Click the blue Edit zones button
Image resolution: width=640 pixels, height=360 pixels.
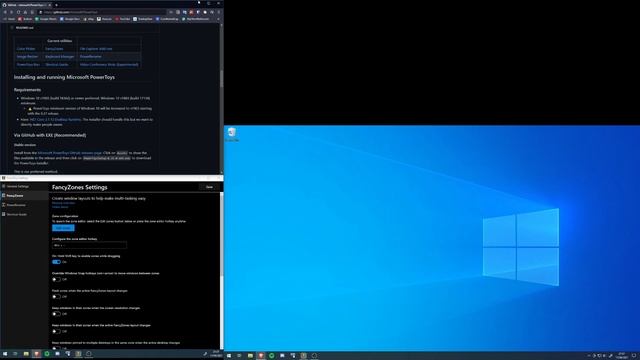(63, 228)
